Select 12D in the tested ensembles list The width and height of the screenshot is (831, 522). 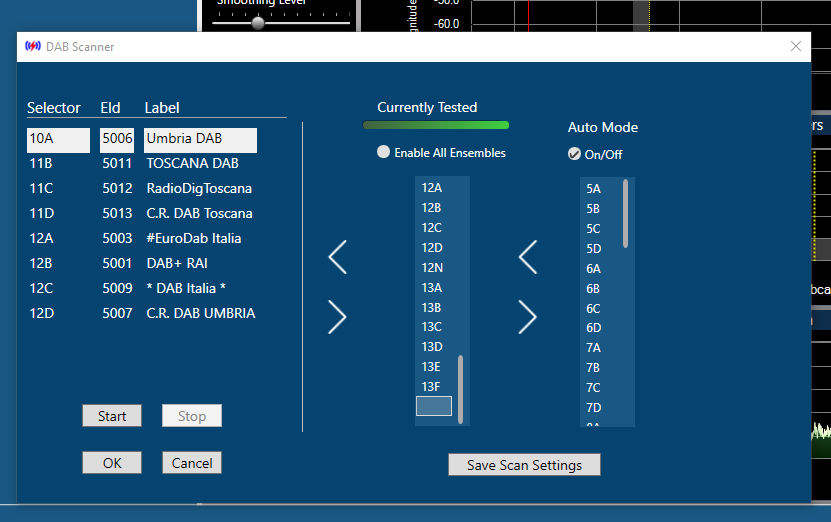[x=432, y=247]
